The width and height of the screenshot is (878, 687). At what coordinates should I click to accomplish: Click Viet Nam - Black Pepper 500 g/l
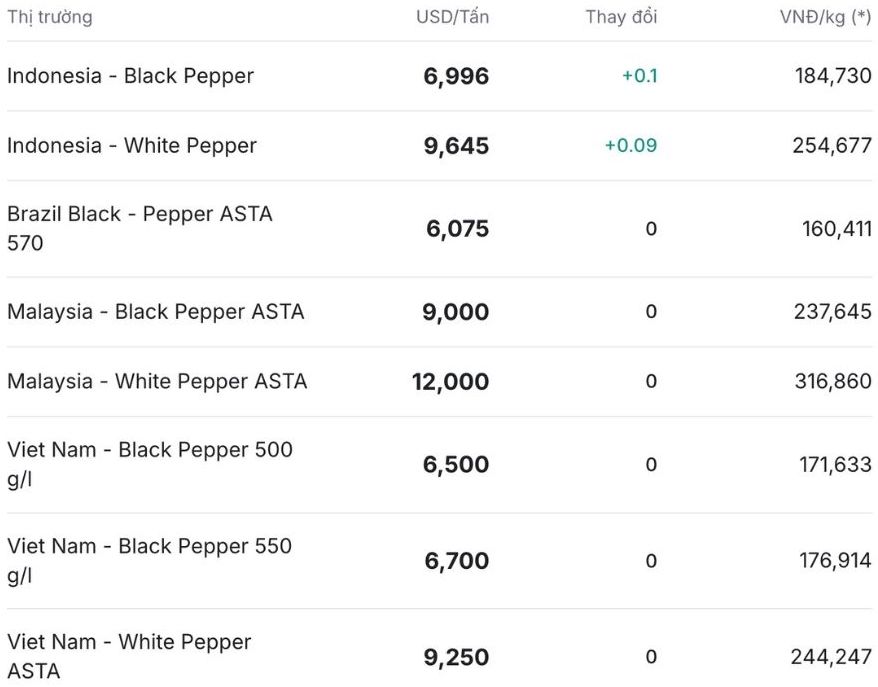[x=149, y=463]
